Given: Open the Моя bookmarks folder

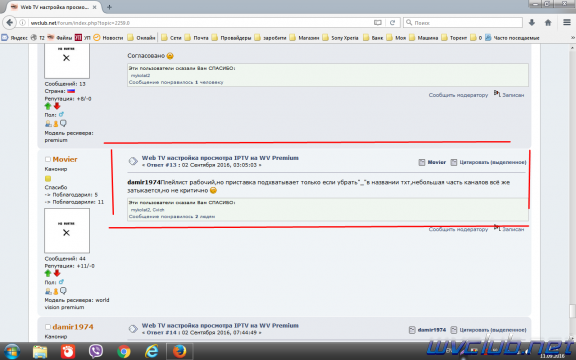Looking at the screenshot, I should [396, 37].
